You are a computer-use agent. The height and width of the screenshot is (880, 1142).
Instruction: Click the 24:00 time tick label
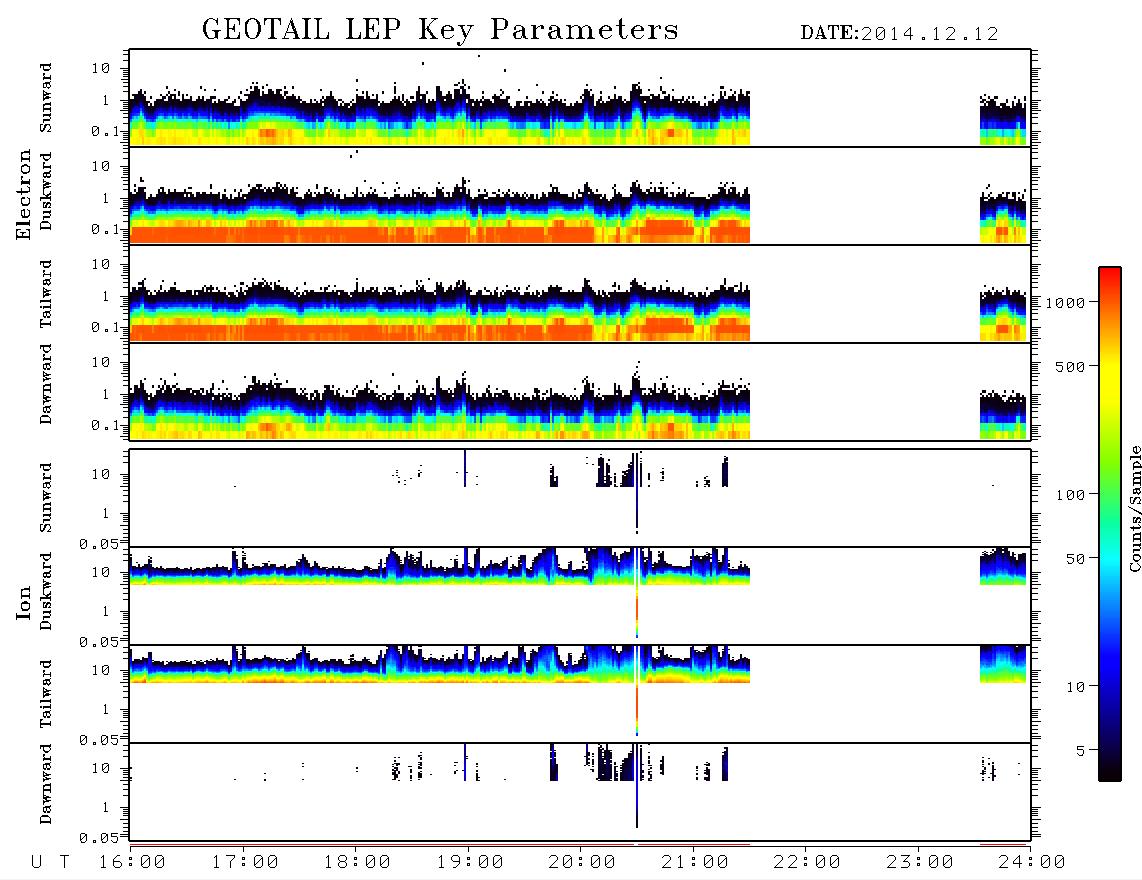[1032, 863]
